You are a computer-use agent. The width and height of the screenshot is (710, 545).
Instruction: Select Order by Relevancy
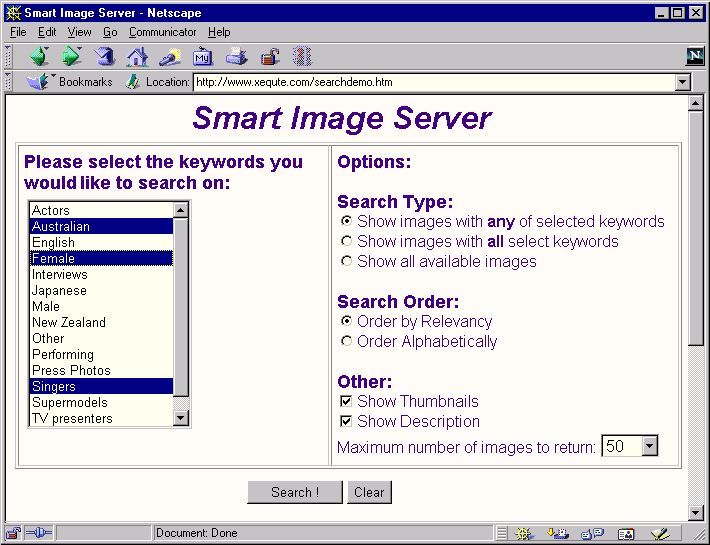pyautogui.click(x=346, y=321)
